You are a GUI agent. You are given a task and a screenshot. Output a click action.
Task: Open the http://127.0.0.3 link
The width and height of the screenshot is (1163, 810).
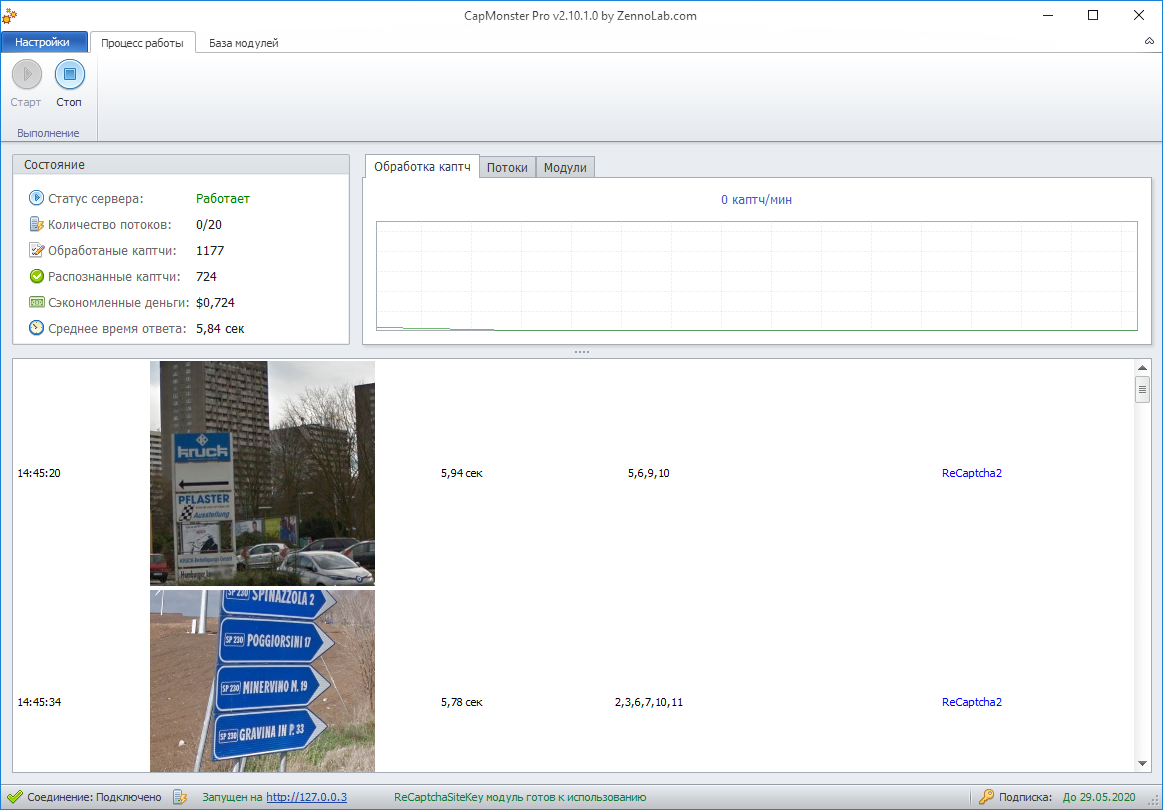click(x=306, y=797)
